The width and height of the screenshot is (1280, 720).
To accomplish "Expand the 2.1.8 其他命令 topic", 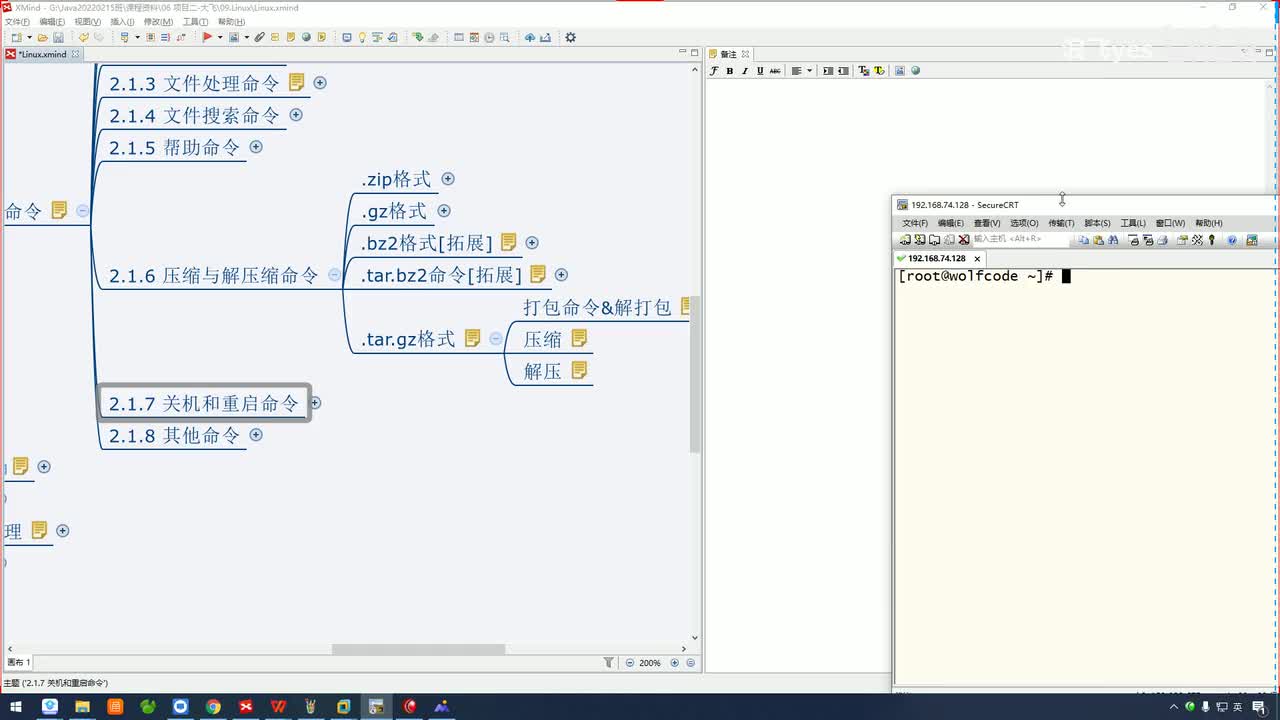I will coord(256,435).
